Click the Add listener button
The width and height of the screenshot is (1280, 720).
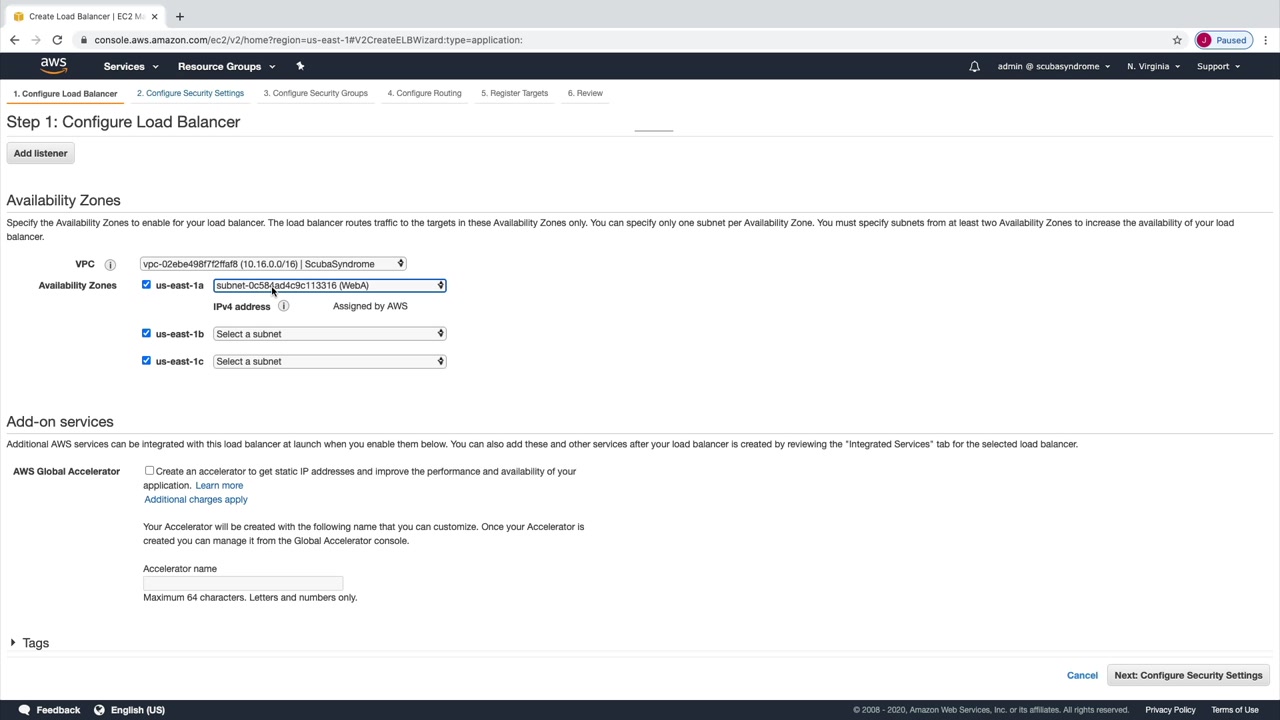[x=41, y=153]
